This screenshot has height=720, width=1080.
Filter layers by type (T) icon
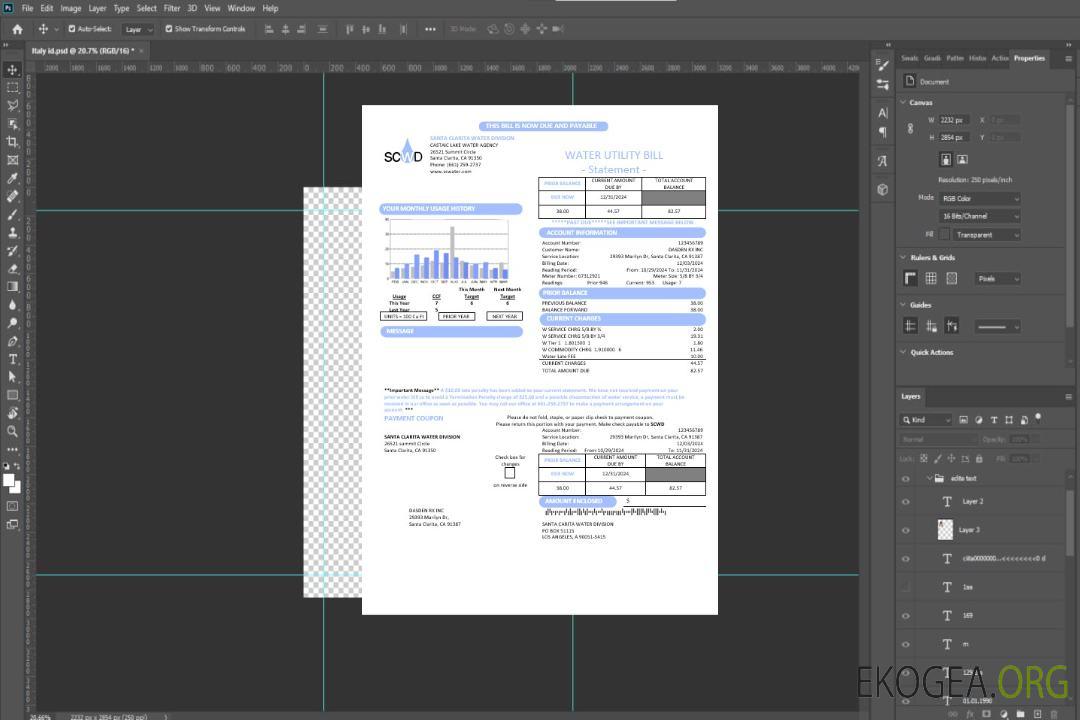coord(995,420)
